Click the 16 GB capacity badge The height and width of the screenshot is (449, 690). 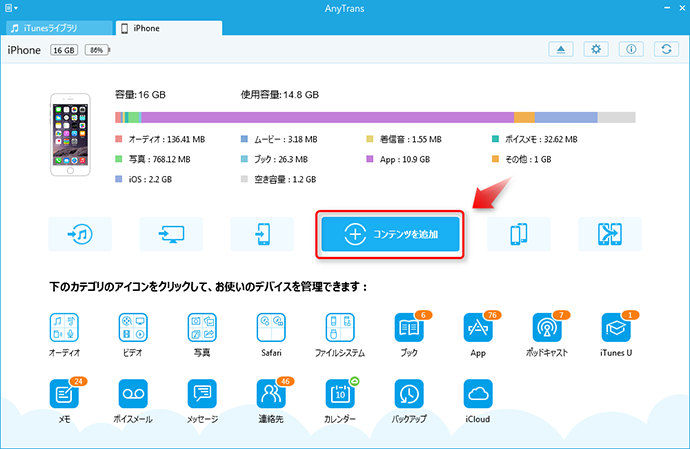pyautogui.click(x=64, y=50)
